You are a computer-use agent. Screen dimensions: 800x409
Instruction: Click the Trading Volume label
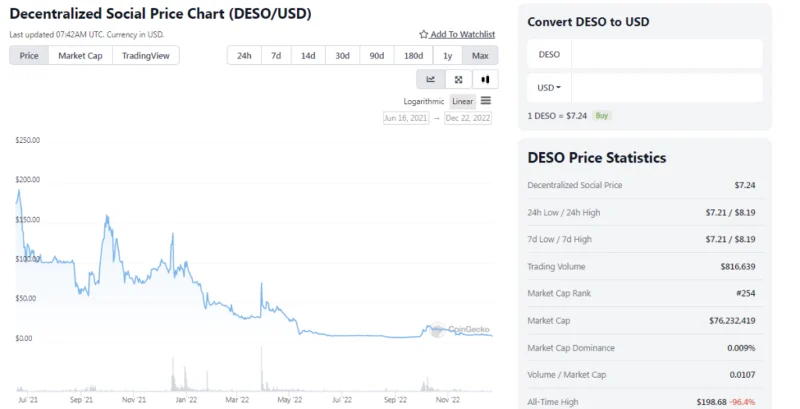[556, 266]
